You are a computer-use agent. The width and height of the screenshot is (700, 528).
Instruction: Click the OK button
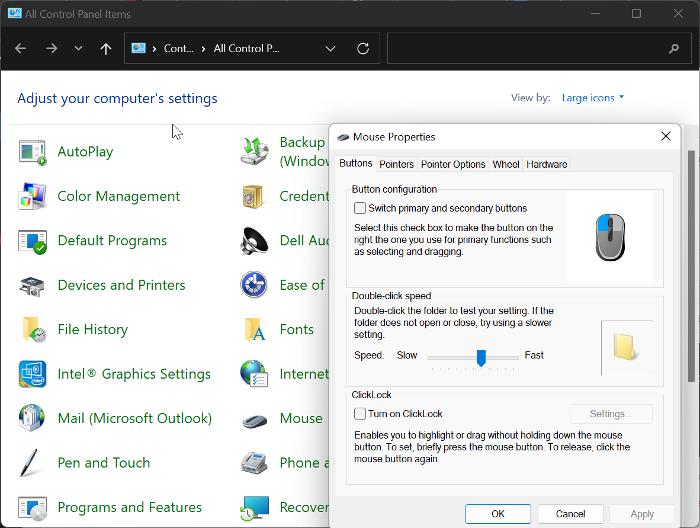498,514
